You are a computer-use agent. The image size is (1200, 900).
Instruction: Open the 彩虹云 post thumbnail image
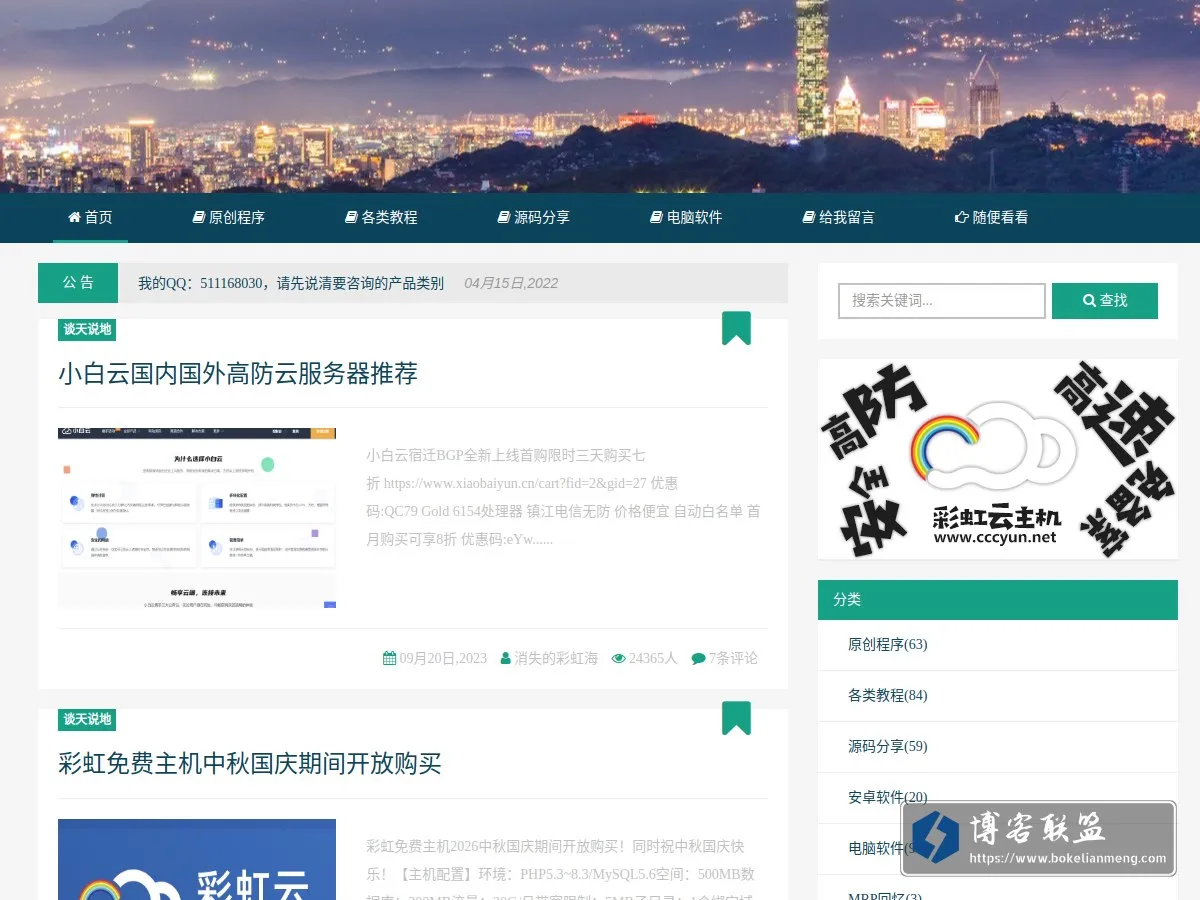197,859
